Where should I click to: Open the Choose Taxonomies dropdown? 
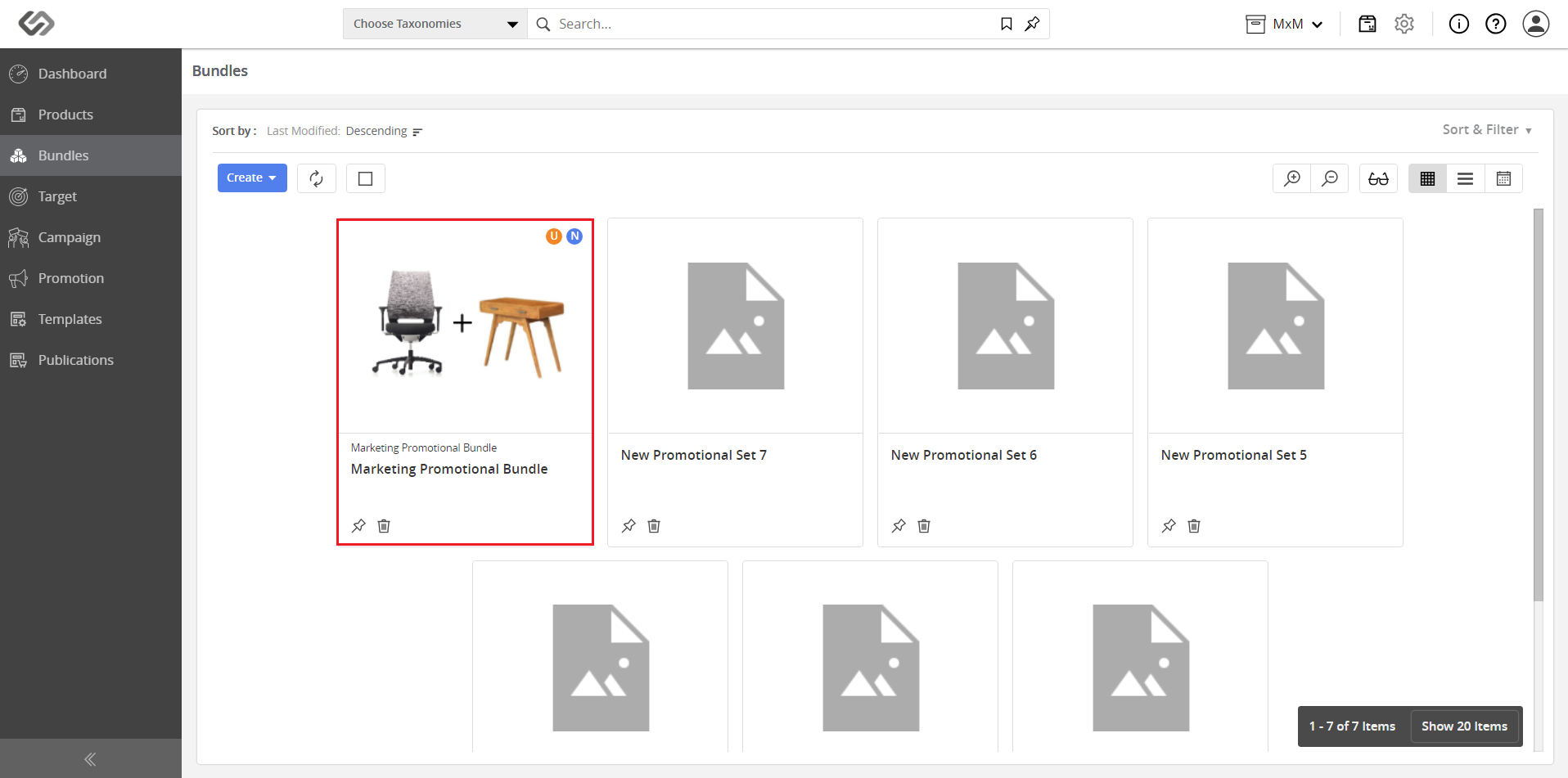pyautogui.click(x=435, y=24)
